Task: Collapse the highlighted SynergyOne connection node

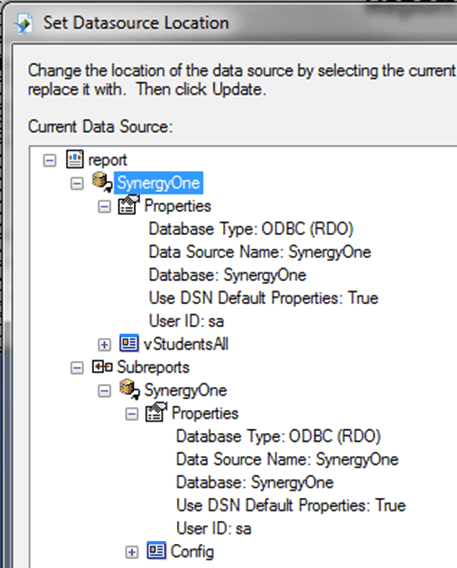Action: coord(77,183)
